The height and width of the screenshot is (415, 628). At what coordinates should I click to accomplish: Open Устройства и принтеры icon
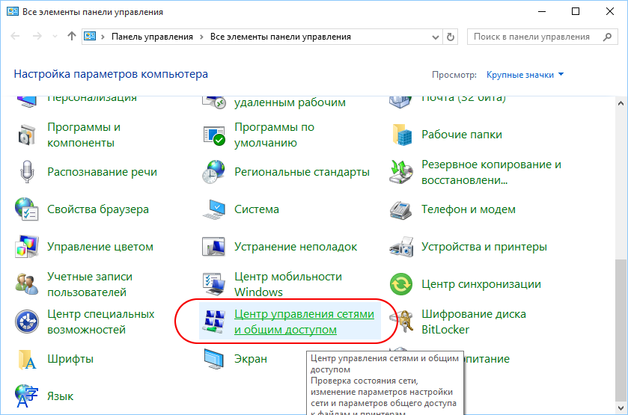click(x=402, y=246)
